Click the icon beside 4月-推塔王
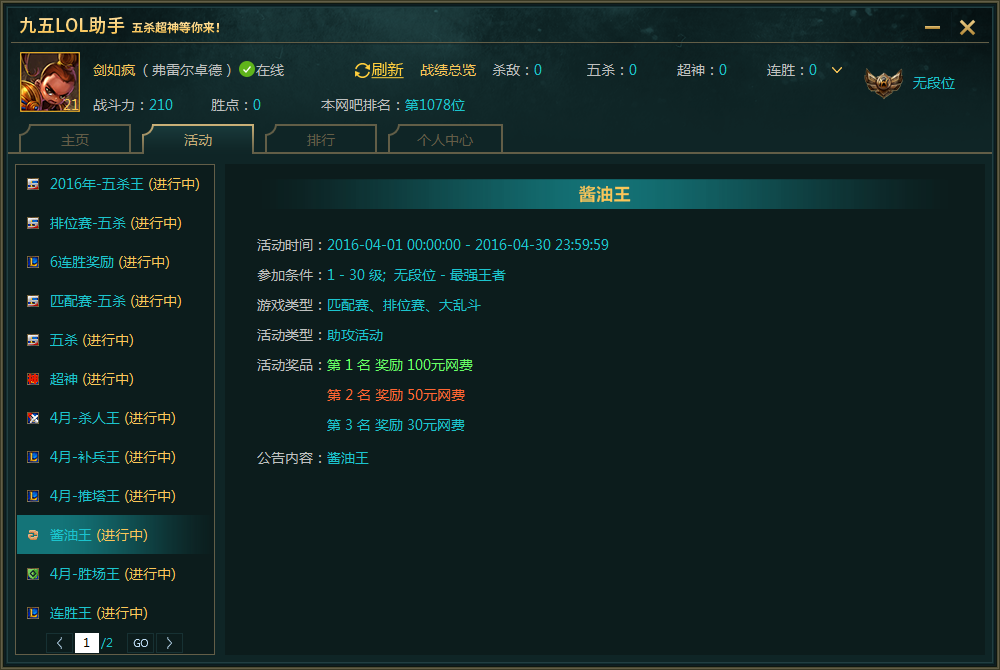The width and height of the screenshot is (1000, 670). (33, 496)
